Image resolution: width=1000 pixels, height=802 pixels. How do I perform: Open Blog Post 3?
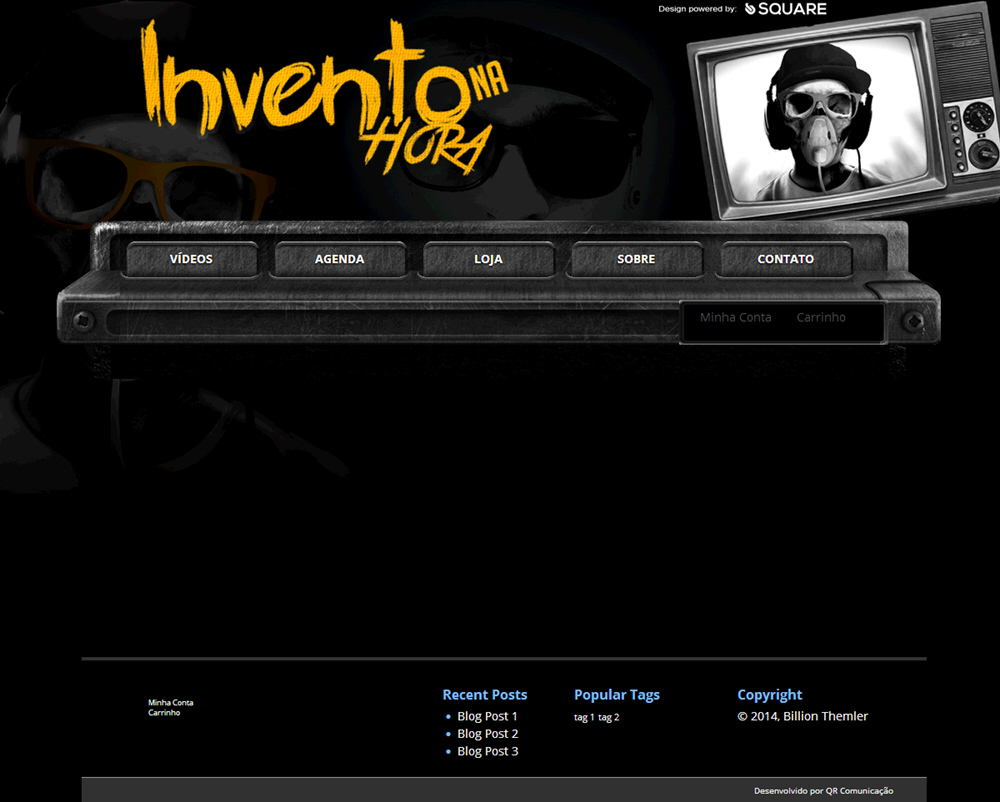point(487,752)
